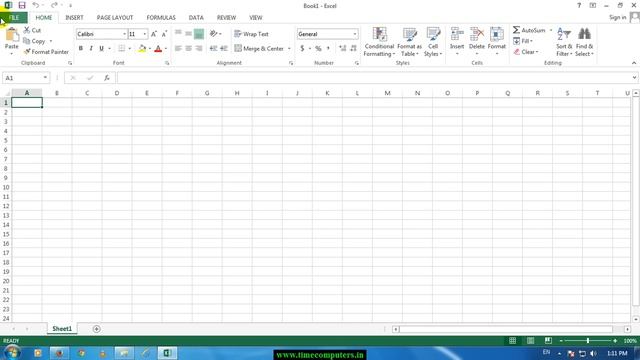
Task: Align text to the left
Action: 178,49
